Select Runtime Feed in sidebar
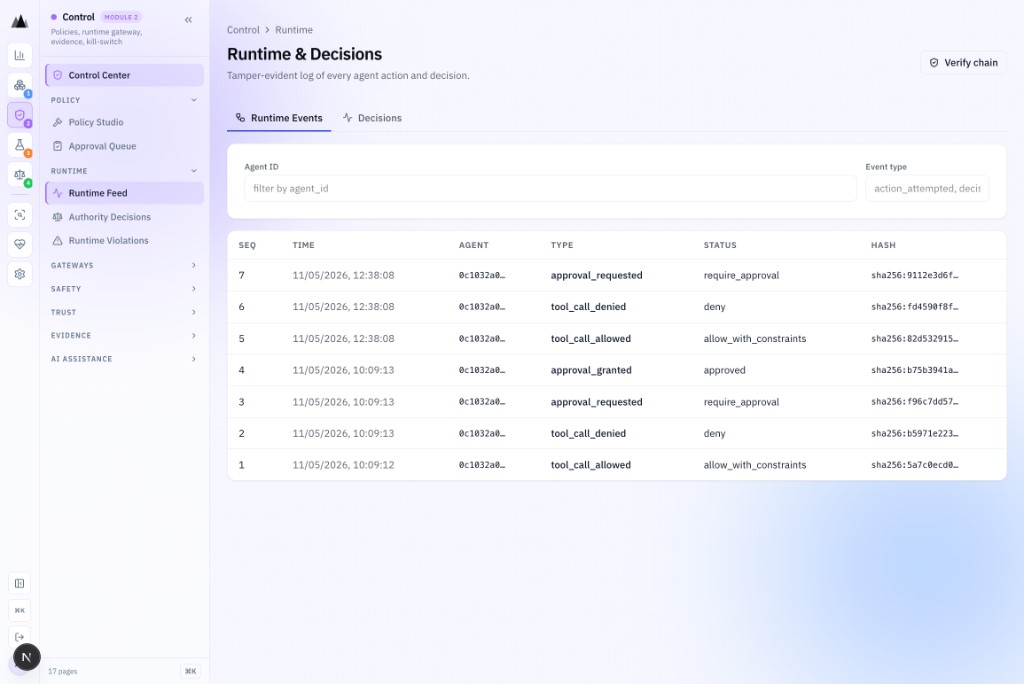Image resolution: width=1024 pixels, height=684 pixels. point(125,193)
